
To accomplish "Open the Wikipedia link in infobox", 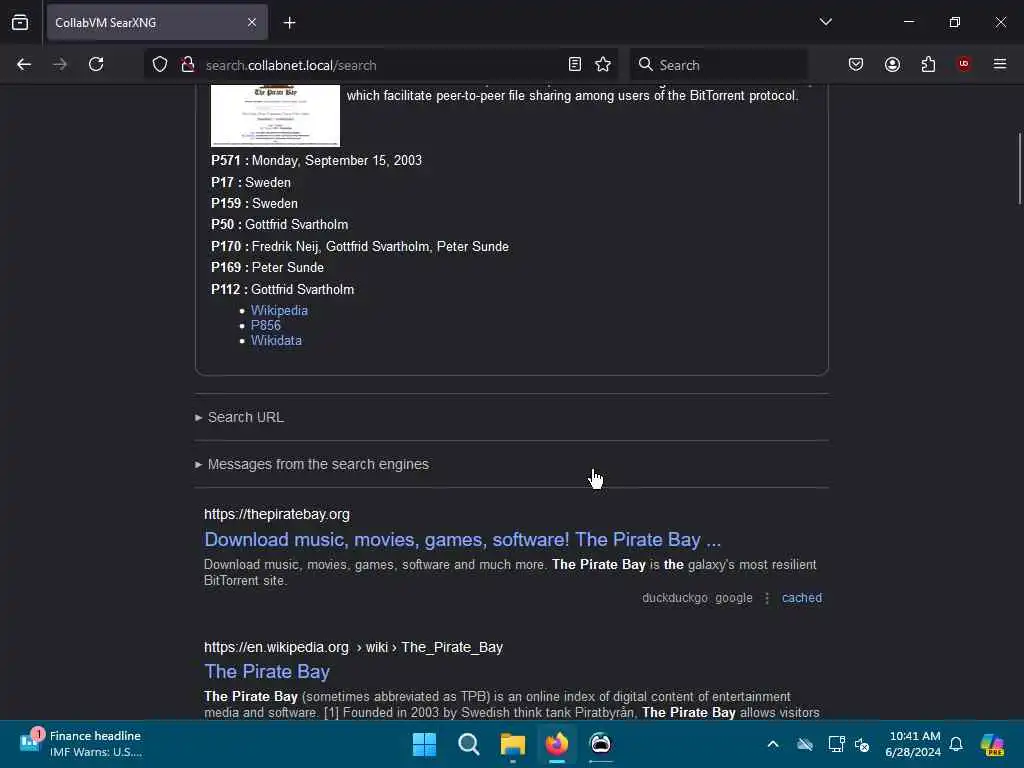I will 279,310.
